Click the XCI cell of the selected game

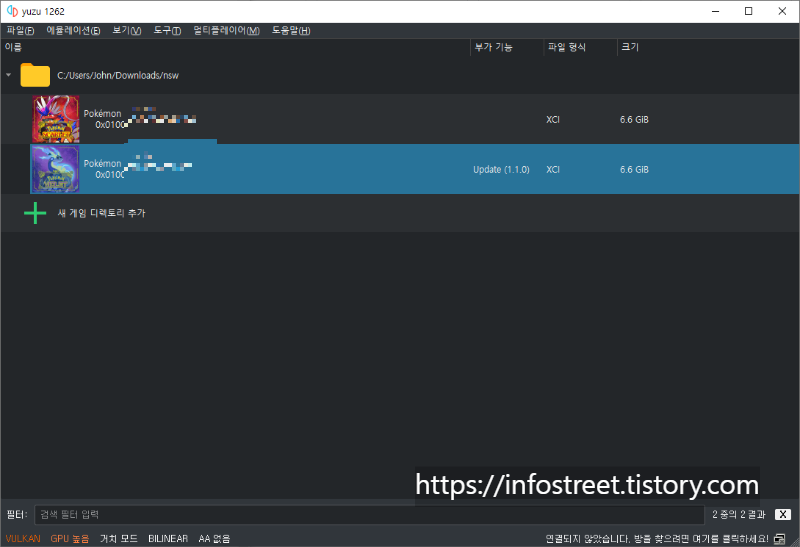tap(553, 169)
